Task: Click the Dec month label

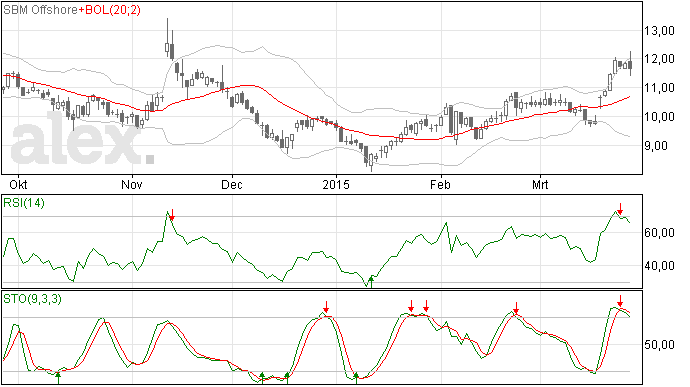Action: point(231,184)
